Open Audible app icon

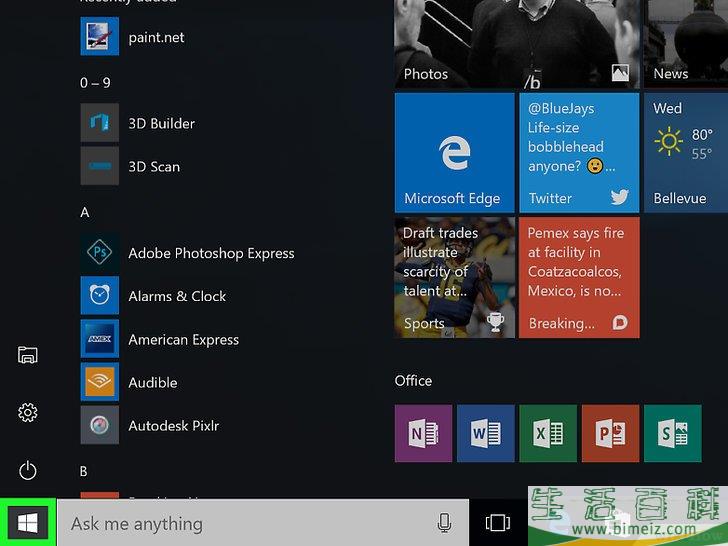click(x=99, y=382)
